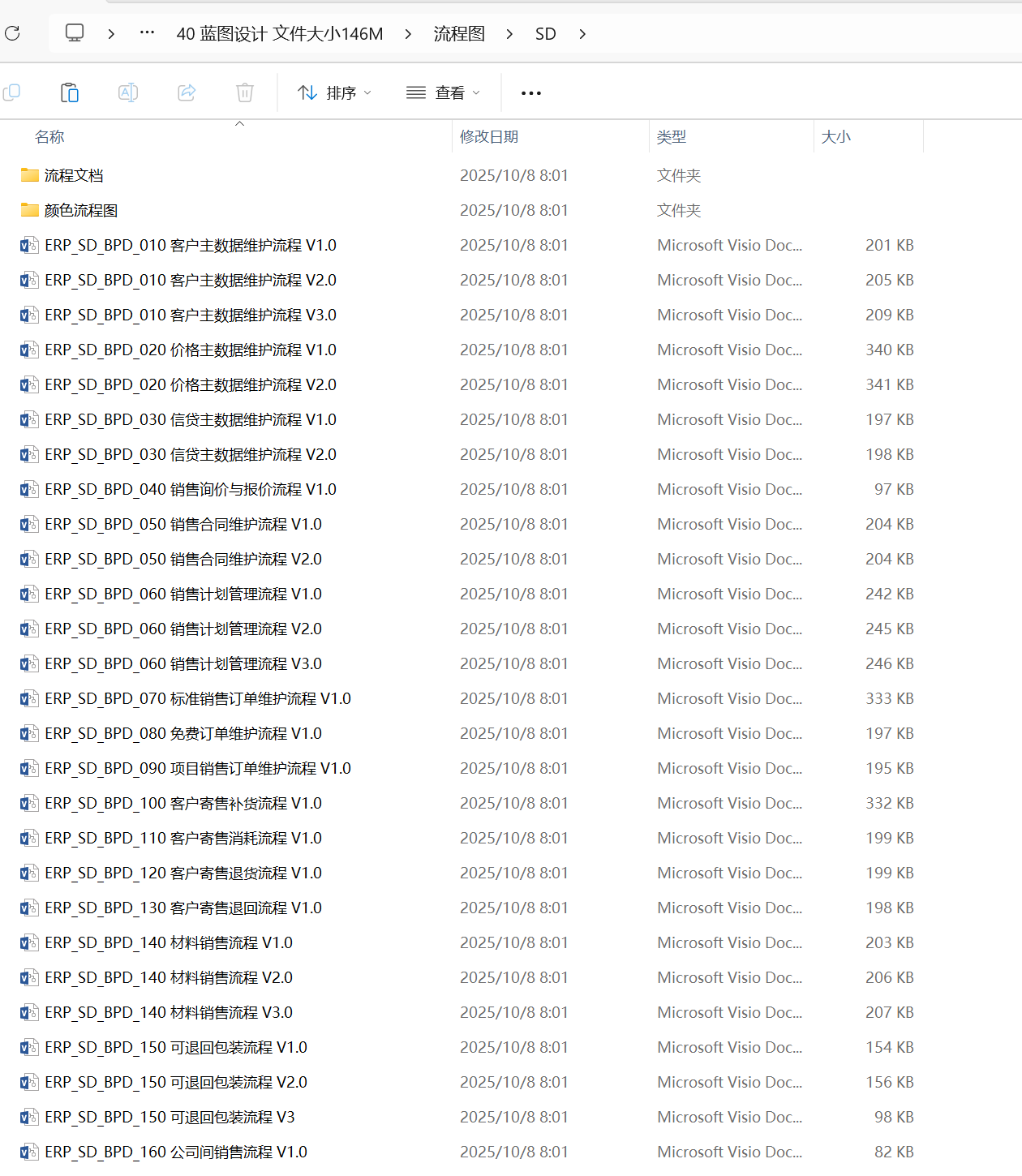The image size is (1022, 1176).
Task: Click the paste clipboard icon
Action: point(70,92)
